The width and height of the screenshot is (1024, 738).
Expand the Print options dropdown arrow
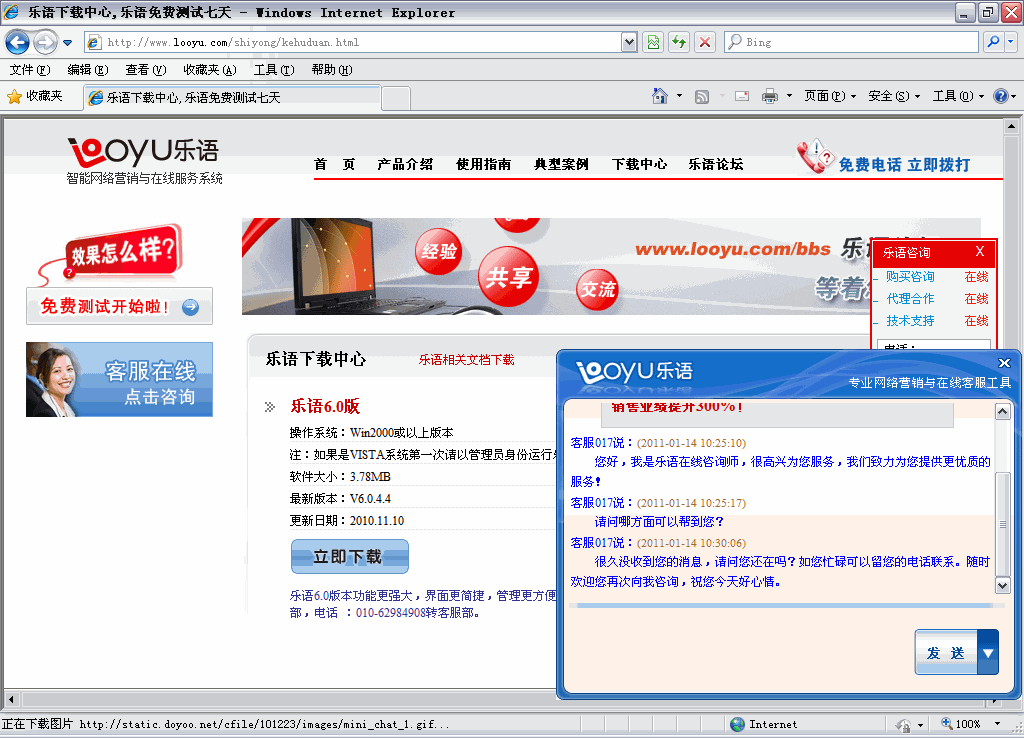click(x=789, y=97)
